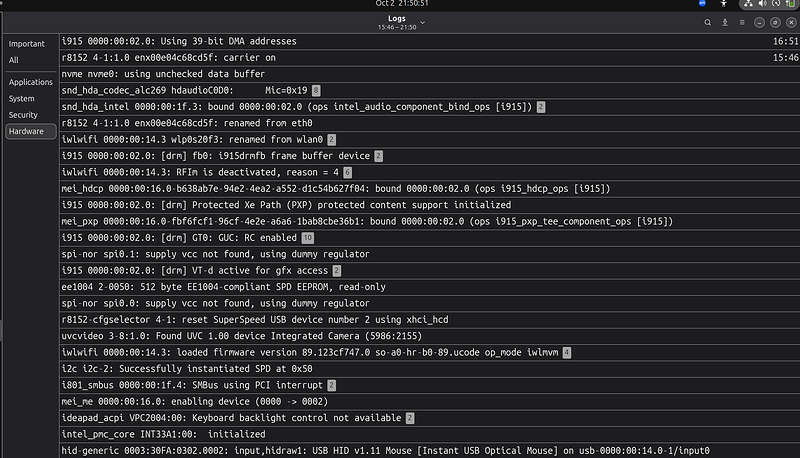Open hid-generic USB Optical Mouse entry
800x458 pixels.
point(430,451)
